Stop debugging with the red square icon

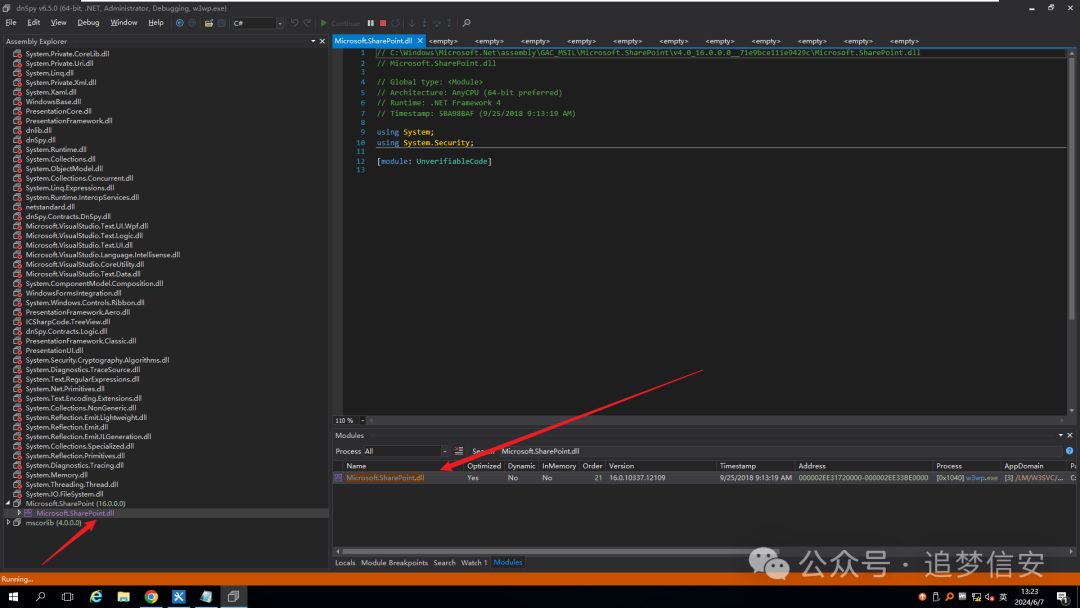pyautogui.click(x=383, y=23)
